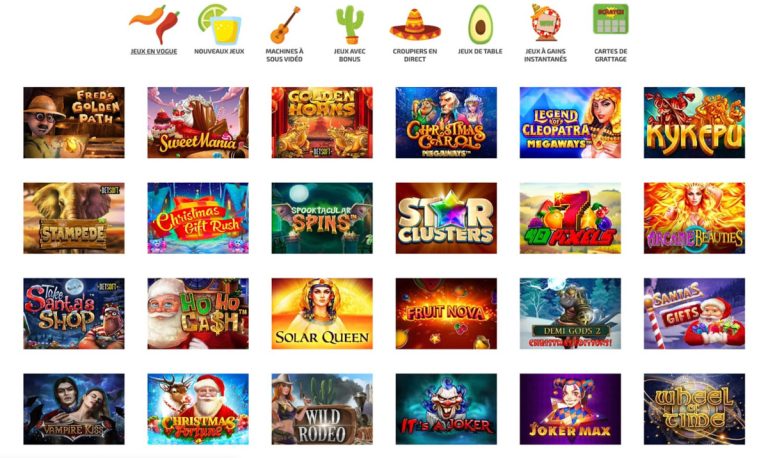Click the sombrero Croupiers en Direct icon

click(415, 24)
